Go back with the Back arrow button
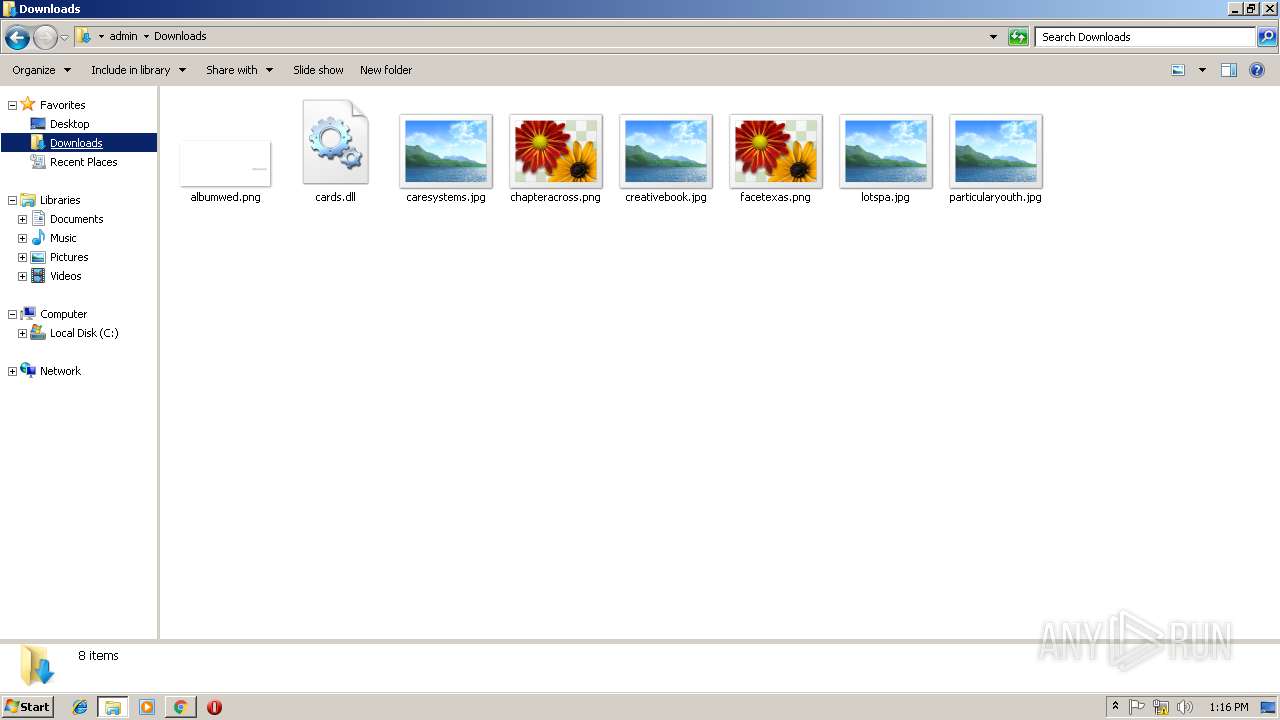 pyautogui.click(x=17, y=38)
